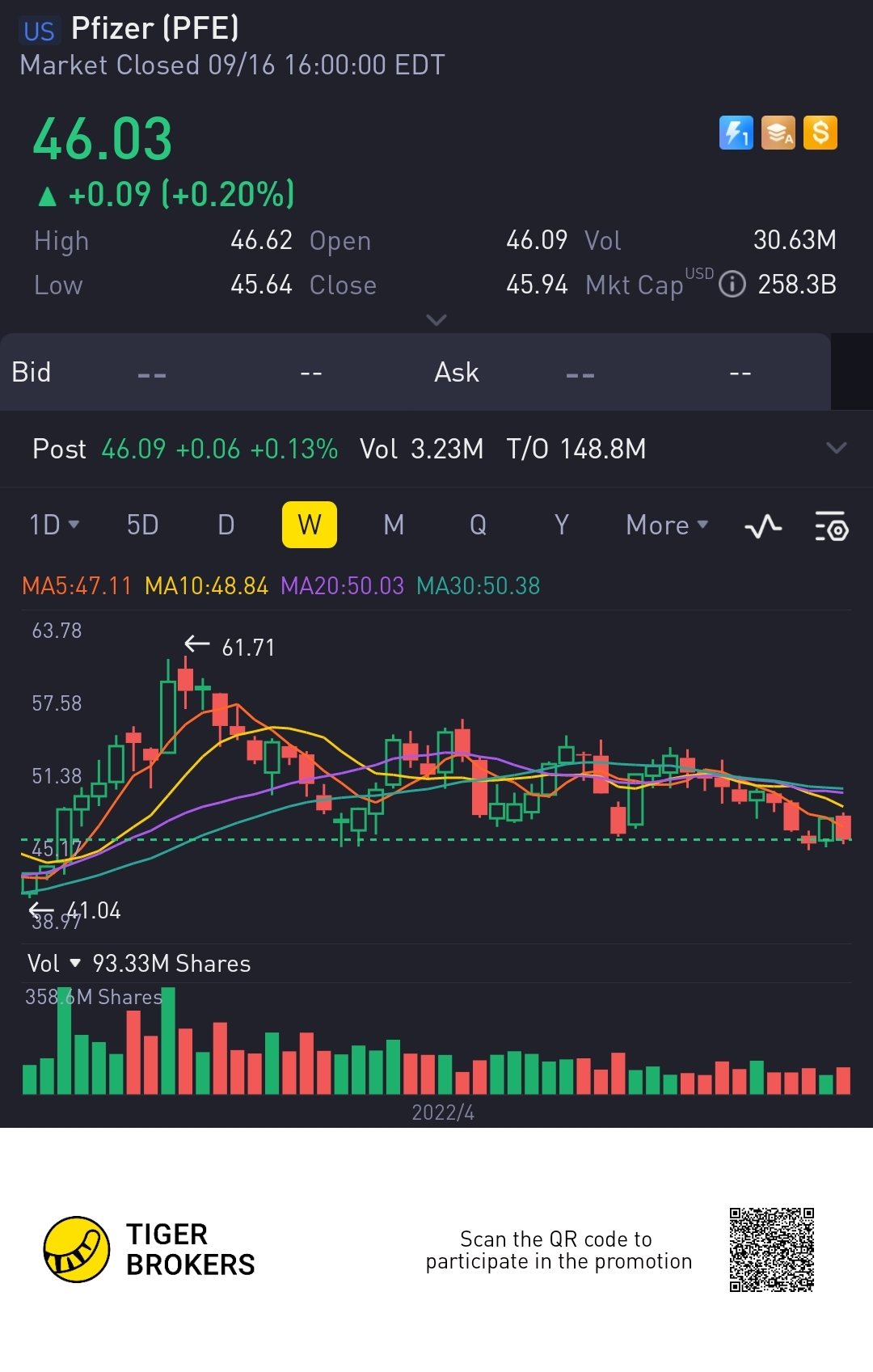
Task: Open the Mkt Cap info circle icon
Action: (732, 285)
